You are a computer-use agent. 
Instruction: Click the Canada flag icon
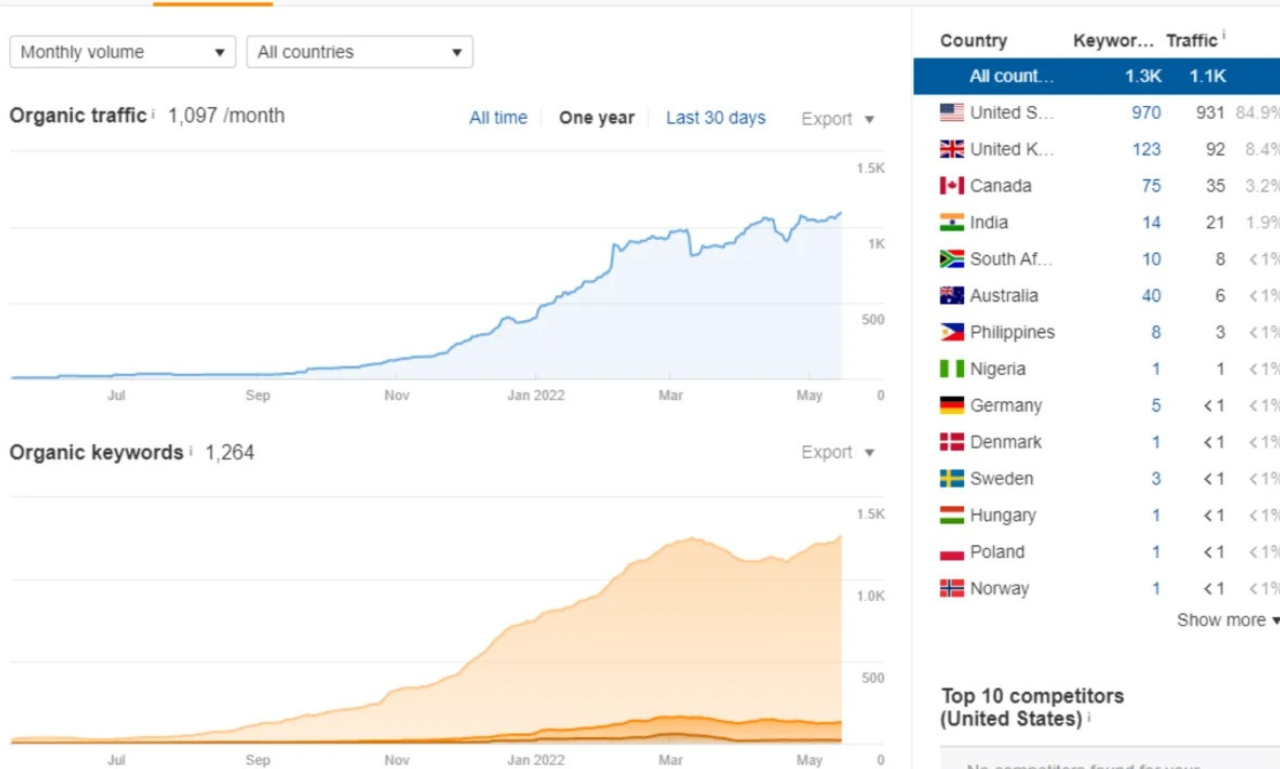[951, 186]
